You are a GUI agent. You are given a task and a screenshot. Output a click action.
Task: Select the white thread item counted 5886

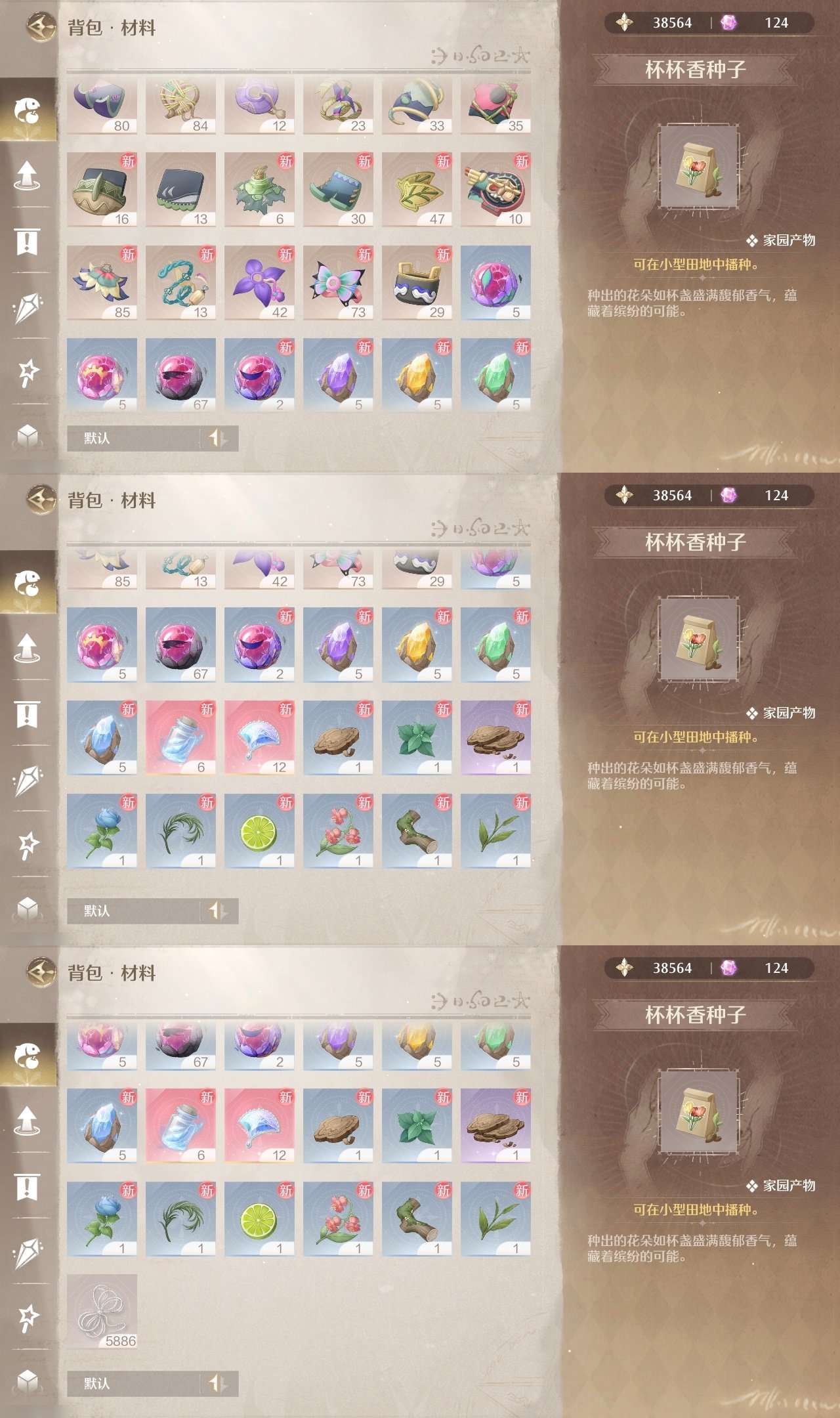tap(102, 1312)
